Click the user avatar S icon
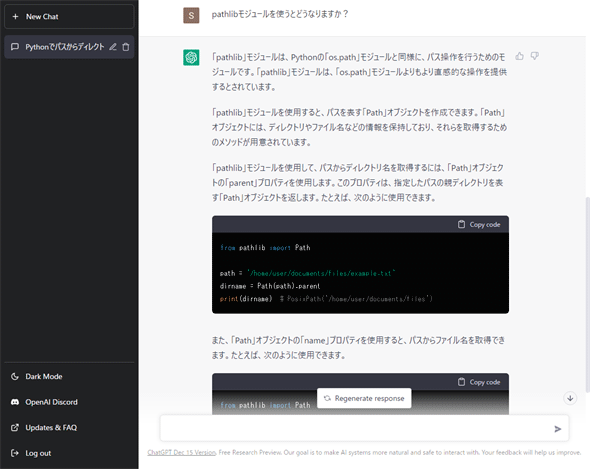 point(191,15)
